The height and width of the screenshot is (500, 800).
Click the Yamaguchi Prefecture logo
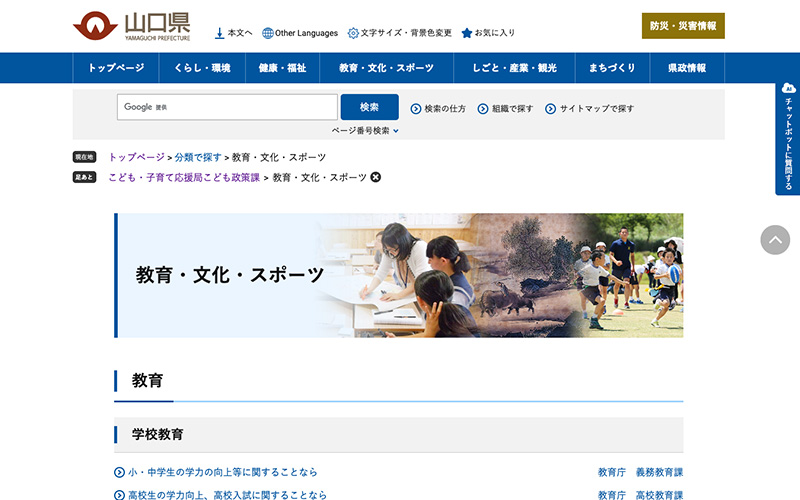click(131, 26)
